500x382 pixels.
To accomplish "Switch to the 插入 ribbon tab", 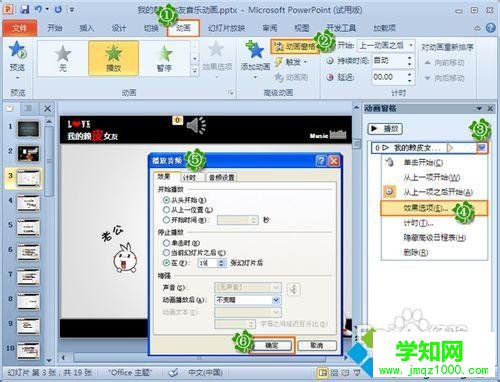I will (x=87, y=28).
